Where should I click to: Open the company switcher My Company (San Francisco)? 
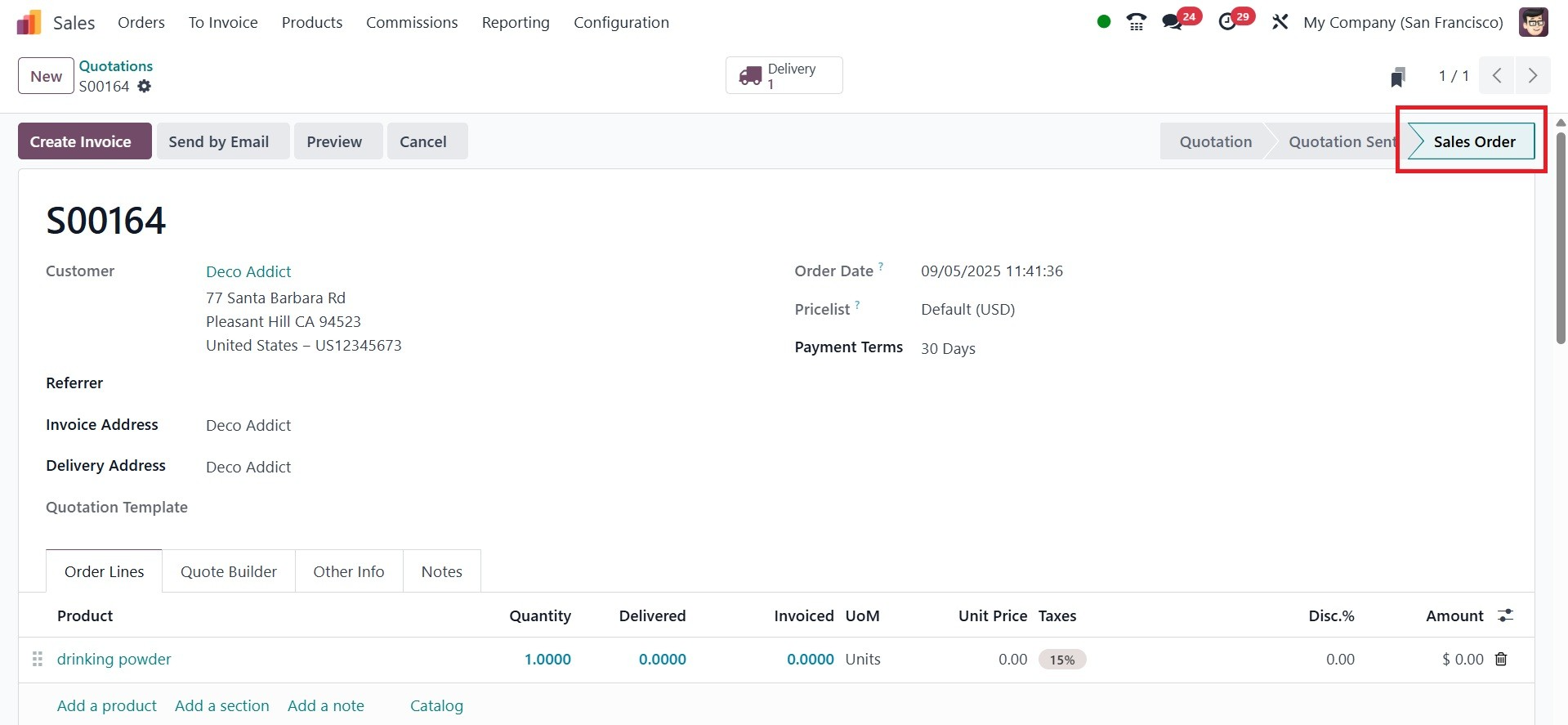click(1403, 22)
